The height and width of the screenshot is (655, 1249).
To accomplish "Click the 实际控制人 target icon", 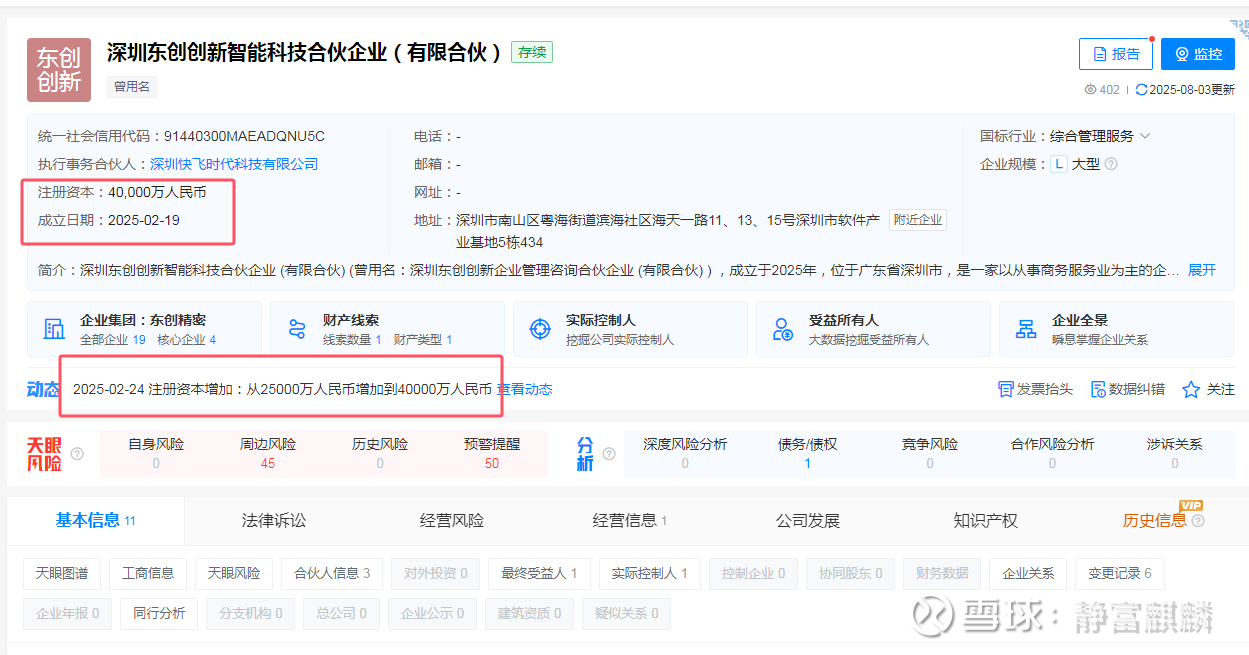I will pos(540,329).
